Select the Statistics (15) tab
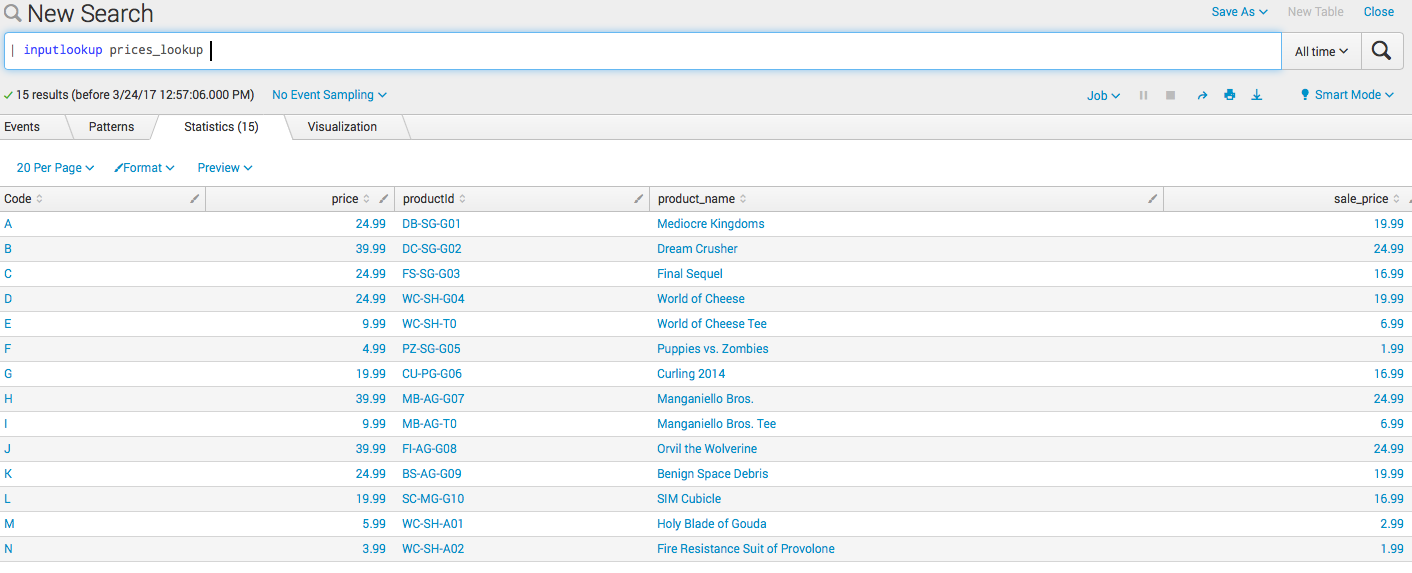 pos(221,127)
